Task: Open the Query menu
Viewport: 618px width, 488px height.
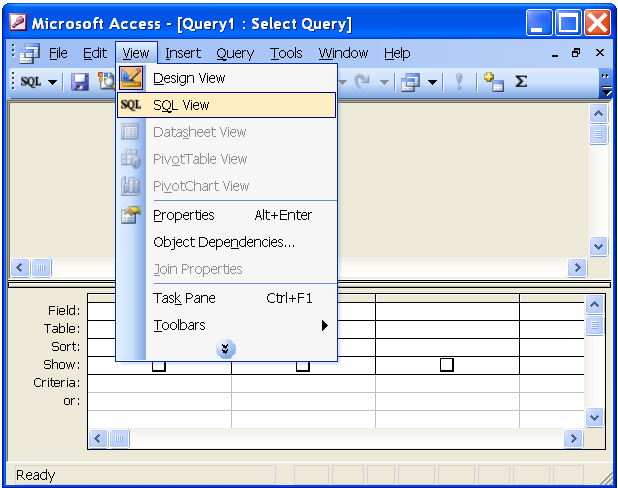Action: tap(235, 53)
